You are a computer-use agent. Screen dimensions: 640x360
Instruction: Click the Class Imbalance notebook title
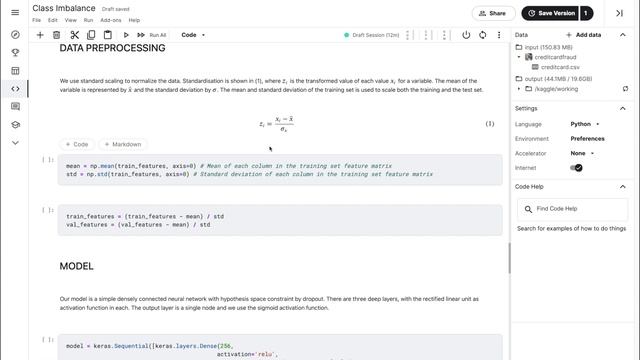[64, 8]
